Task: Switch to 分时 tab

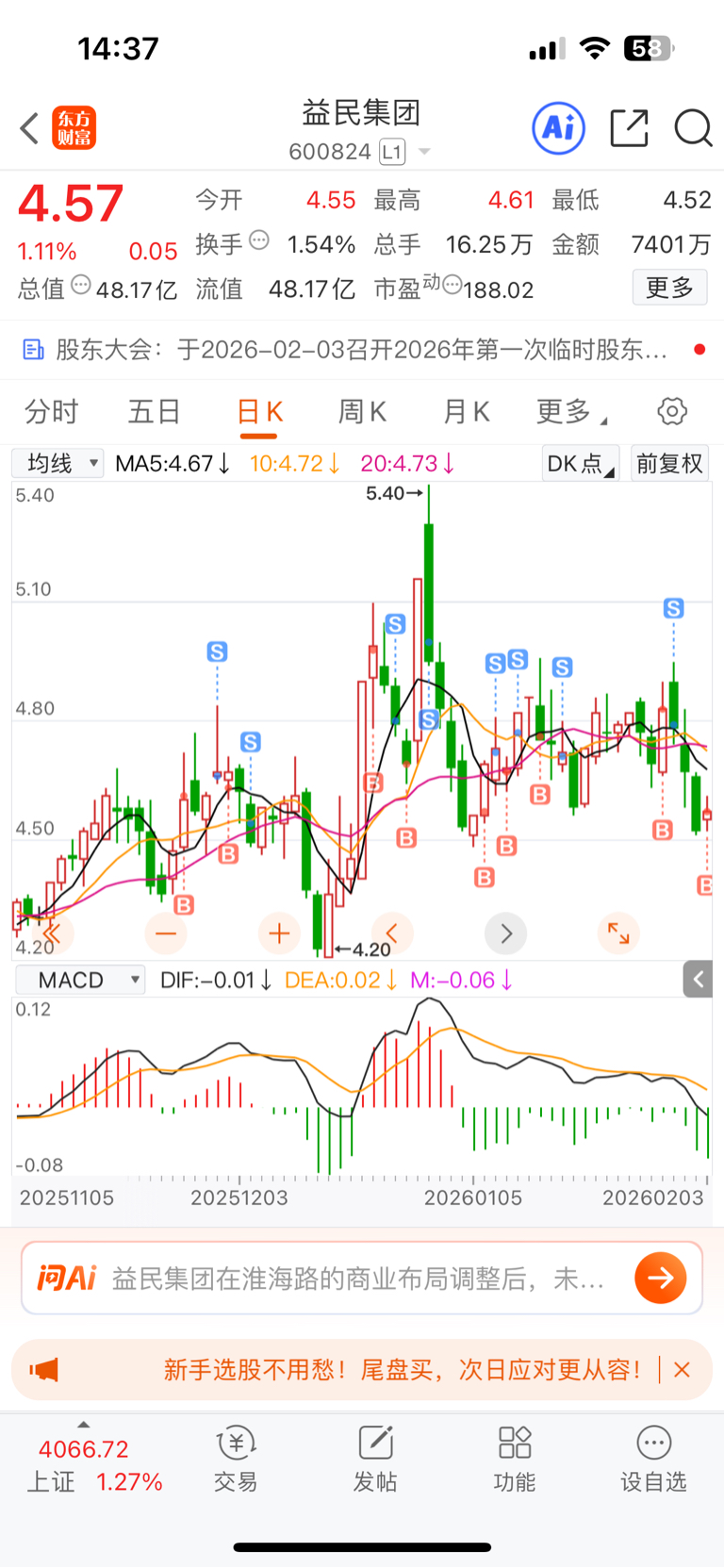Action: 51,411
